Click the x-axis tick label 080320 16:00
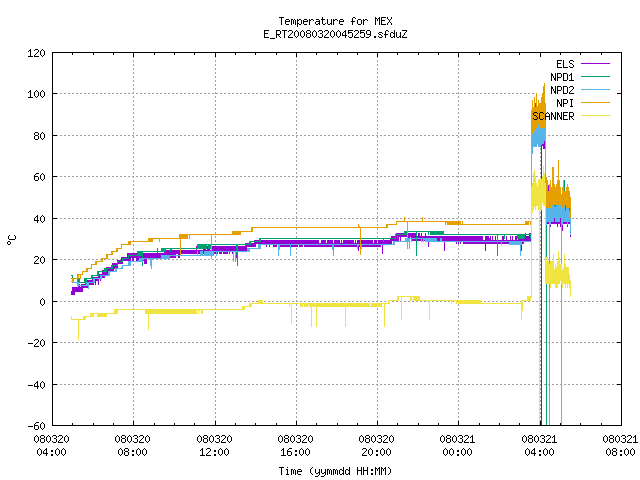This screenshot has width=640, height=480. point(296,446)
